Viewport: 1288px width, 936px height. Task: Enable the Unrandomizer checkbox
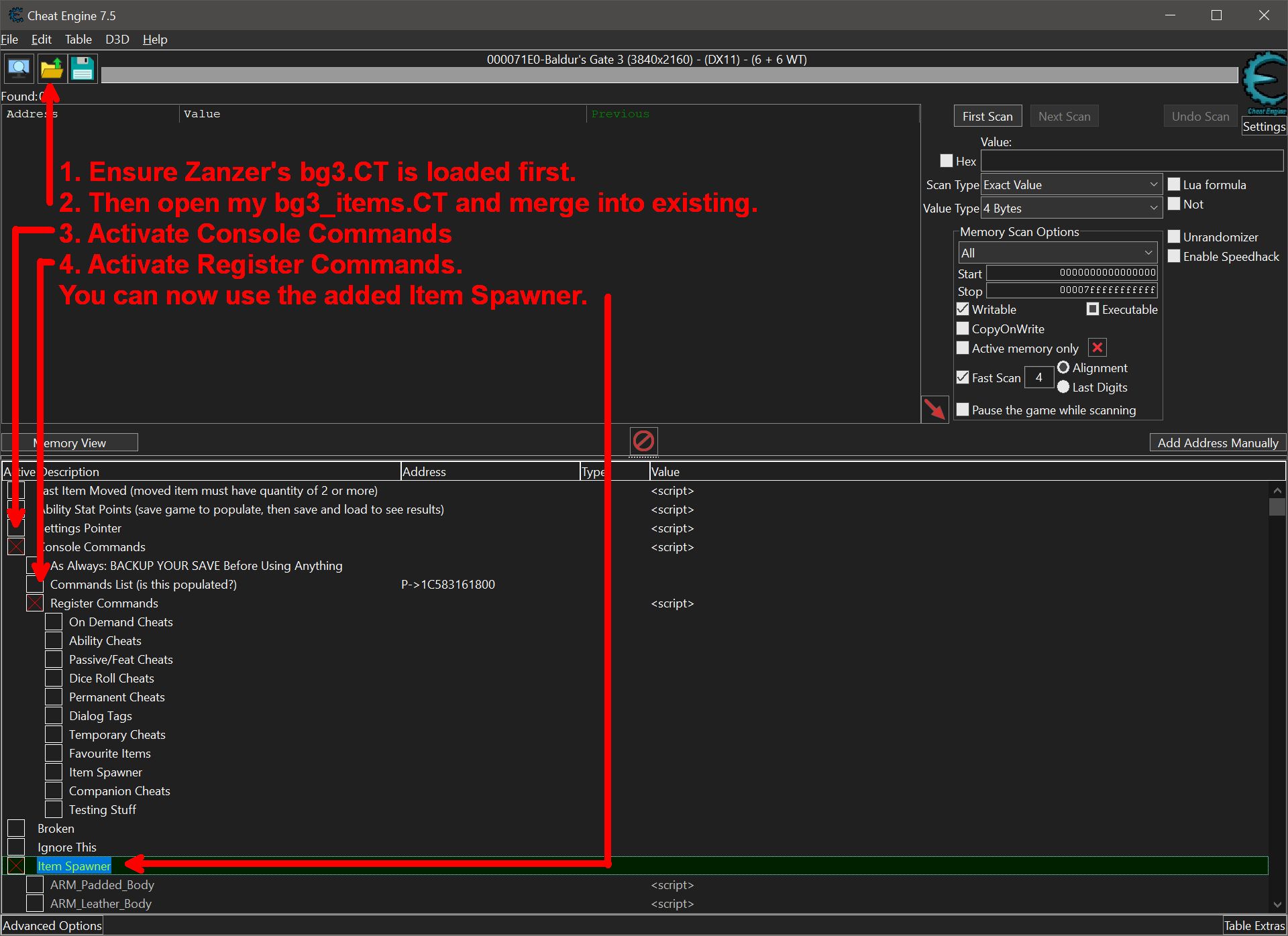pos(1174,237)
